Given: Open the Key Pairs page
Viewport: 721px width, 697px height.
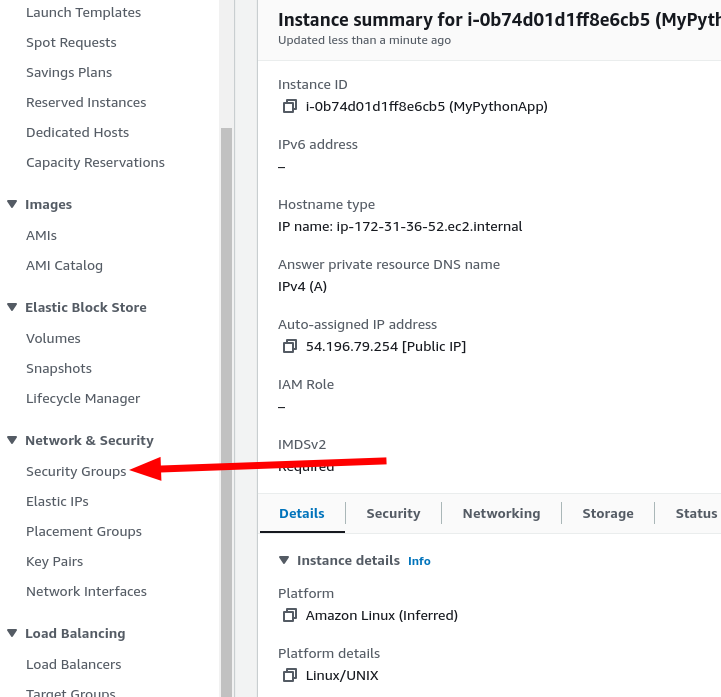Looking at the screenshot, I should coord(54,561).
